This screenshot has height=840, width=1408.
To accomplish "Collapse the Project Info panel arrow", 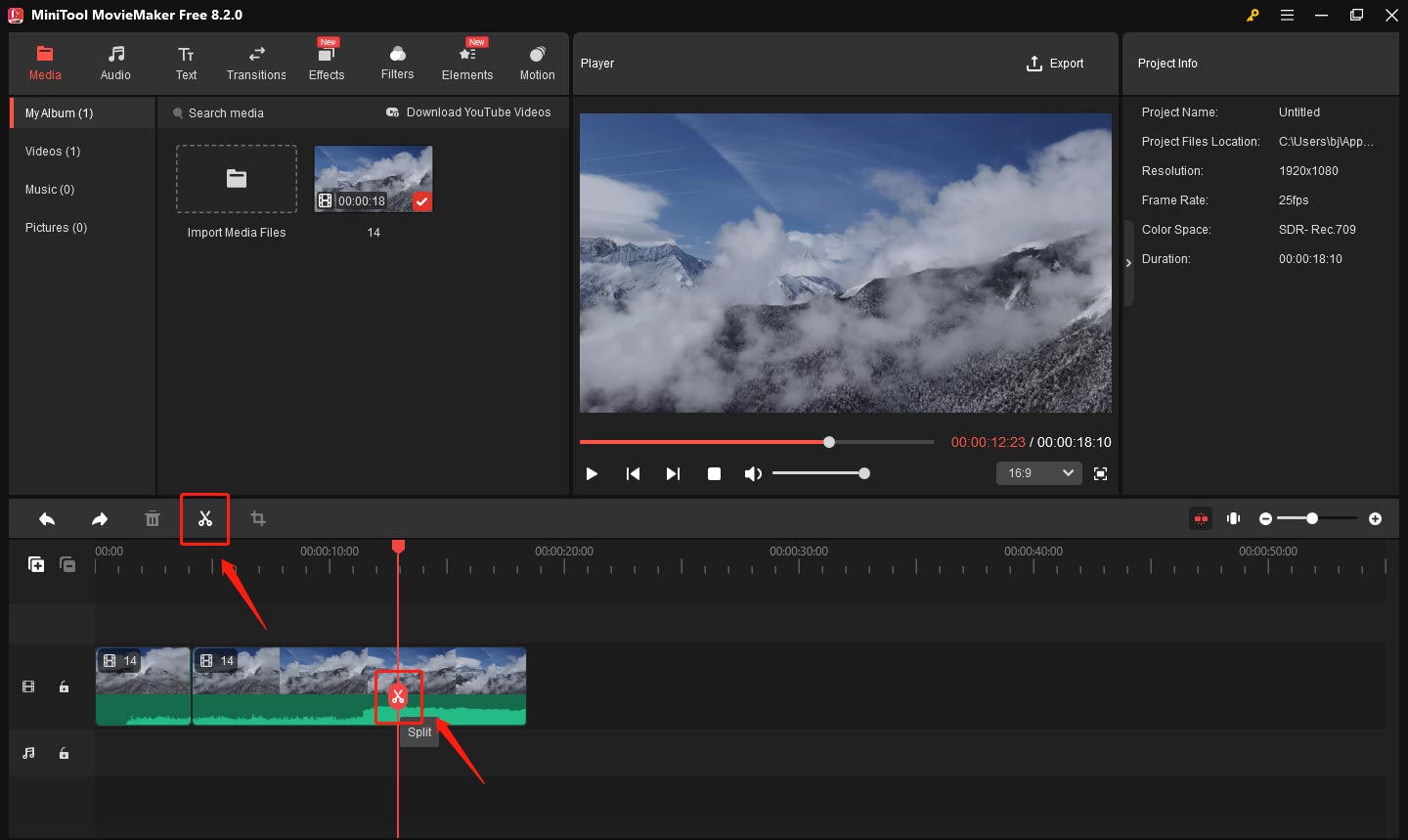I will [x=1128, y=263].
